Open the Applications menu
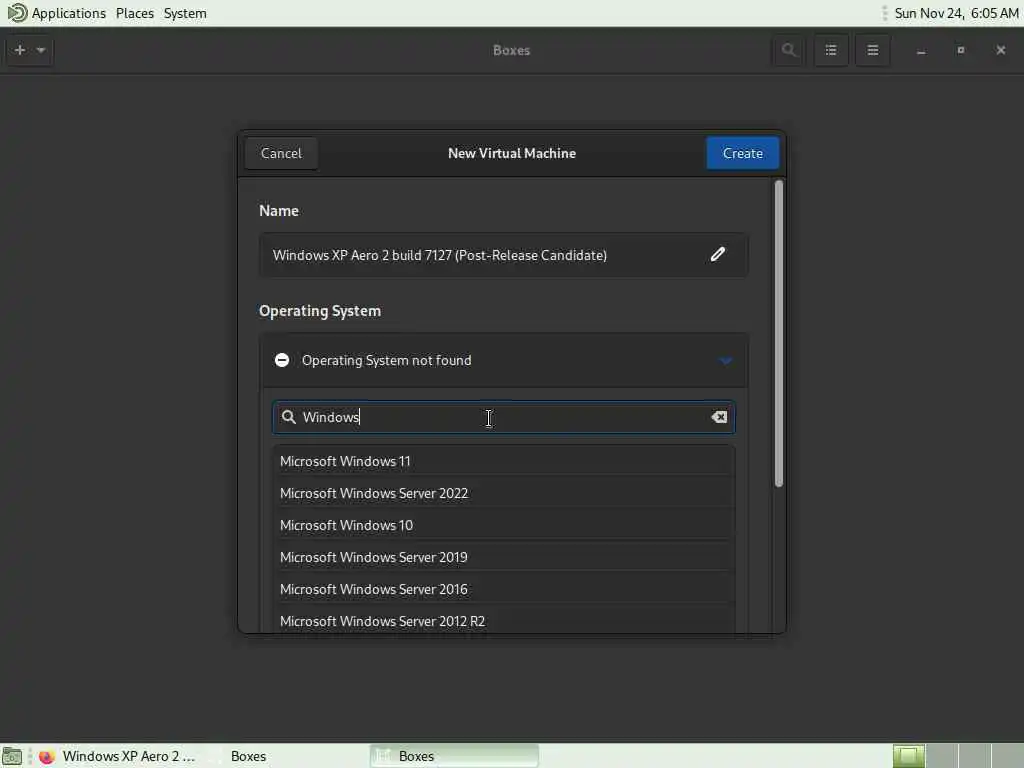 69,13
